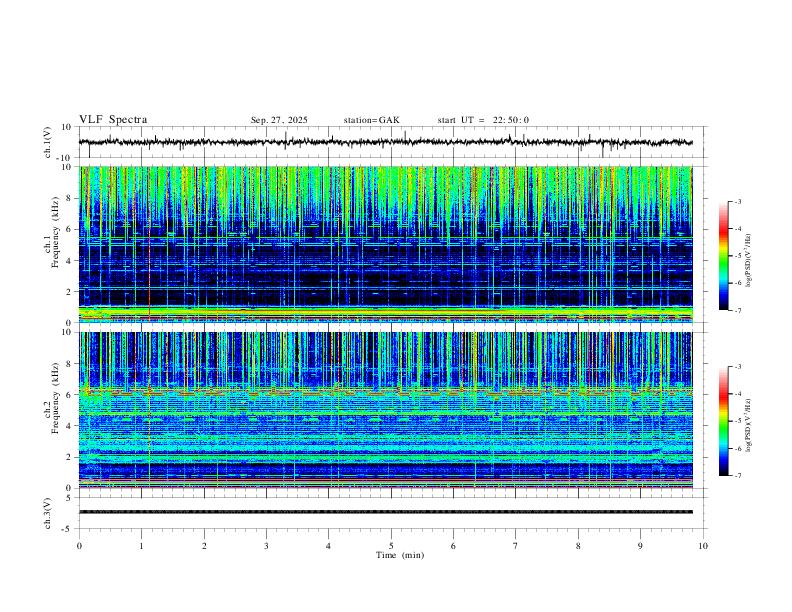Click the "ch.3(V)" axis label
Viewport: 792px width, 612px height.
coord(47,513)
